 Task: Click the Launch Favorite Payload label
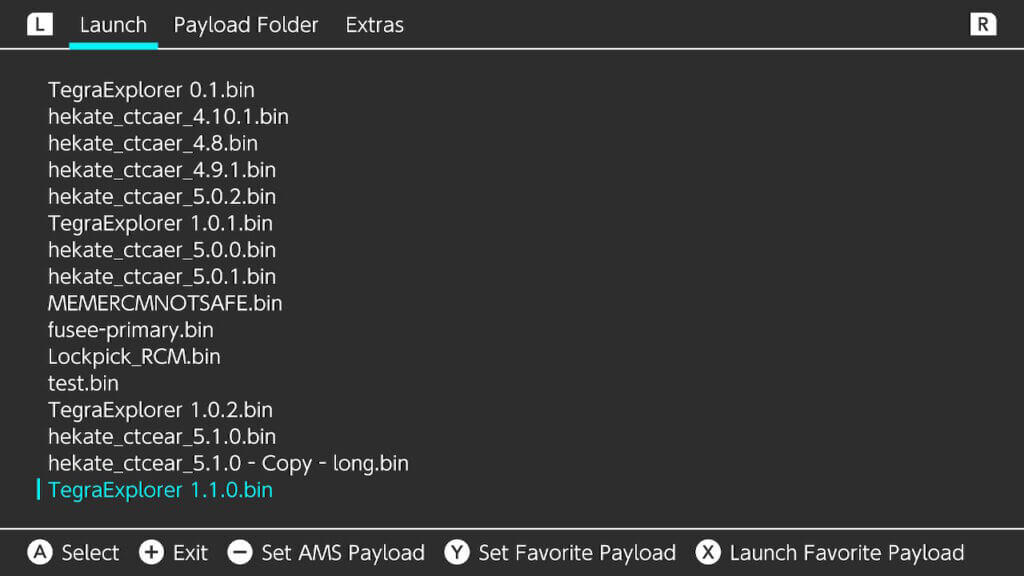[x=846, y=553]
